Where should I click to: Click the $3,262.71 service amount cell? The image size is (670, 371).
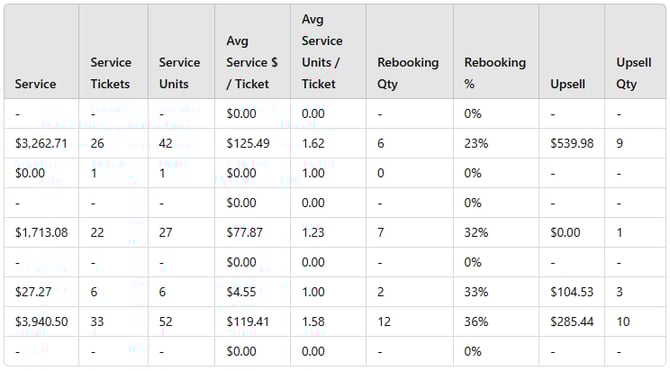[x=41, y=143]
